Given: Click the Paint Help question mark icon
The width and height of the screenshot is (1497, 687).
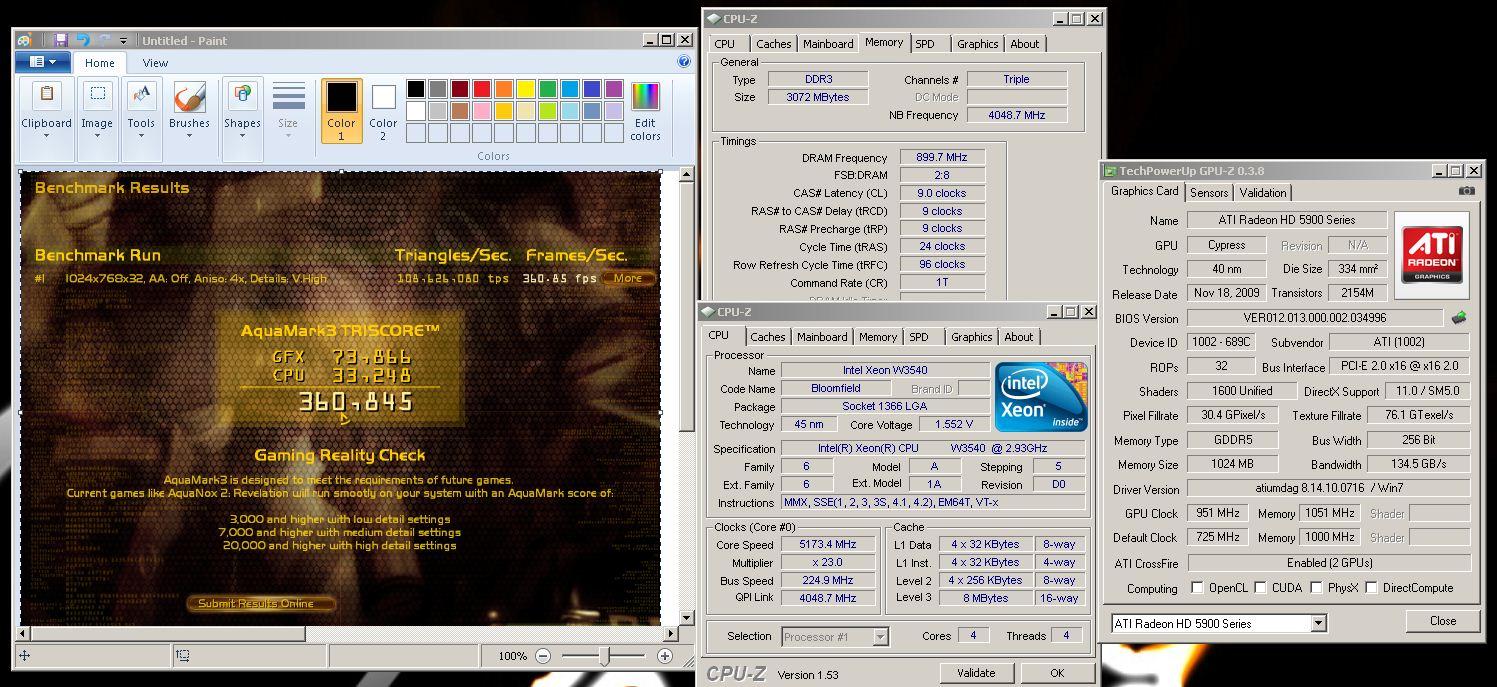Looking at the screenshot, I should pos(684,61).
